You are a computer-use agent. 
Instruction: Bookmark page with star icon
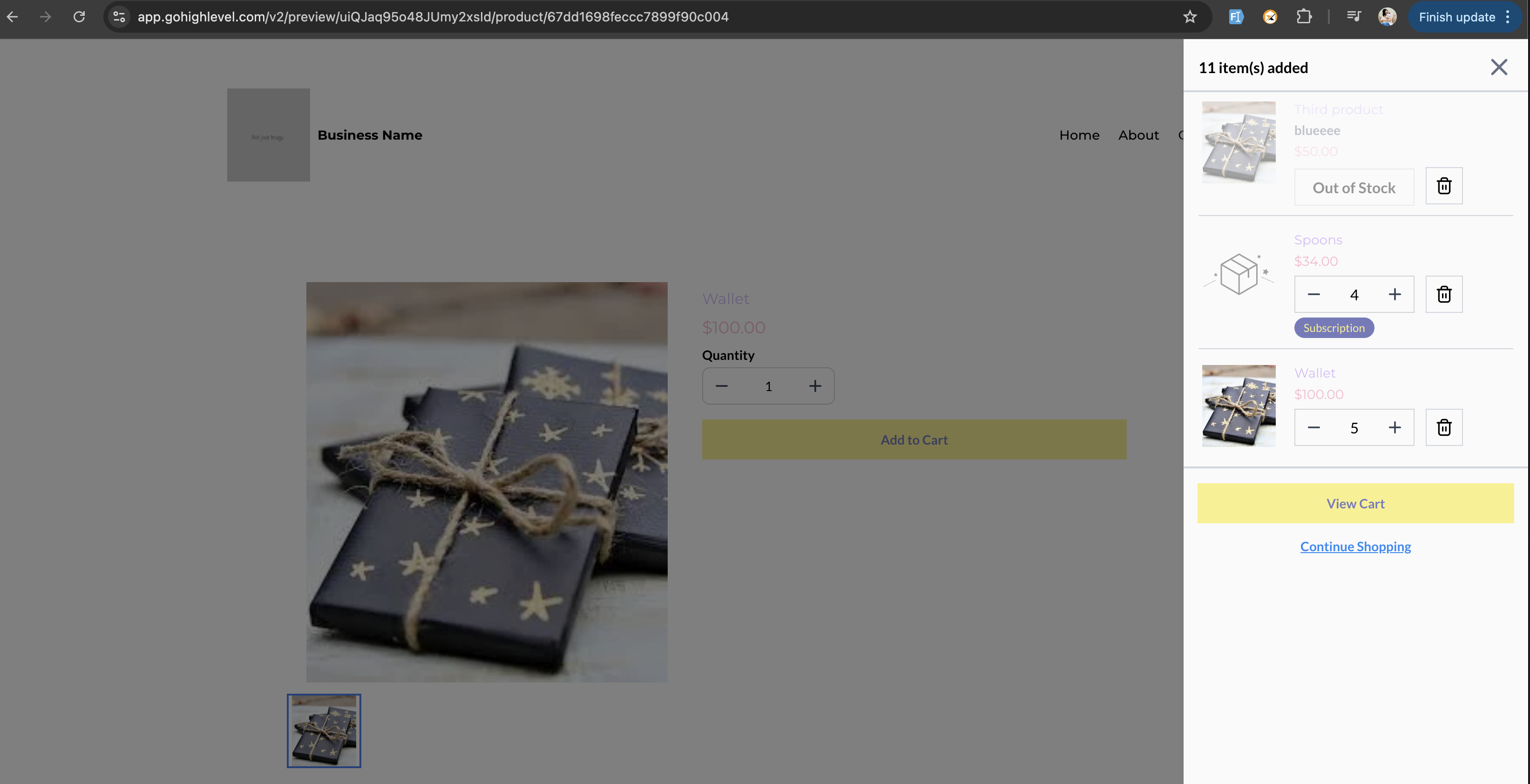pyautogui.click(x=1190, y=17)
